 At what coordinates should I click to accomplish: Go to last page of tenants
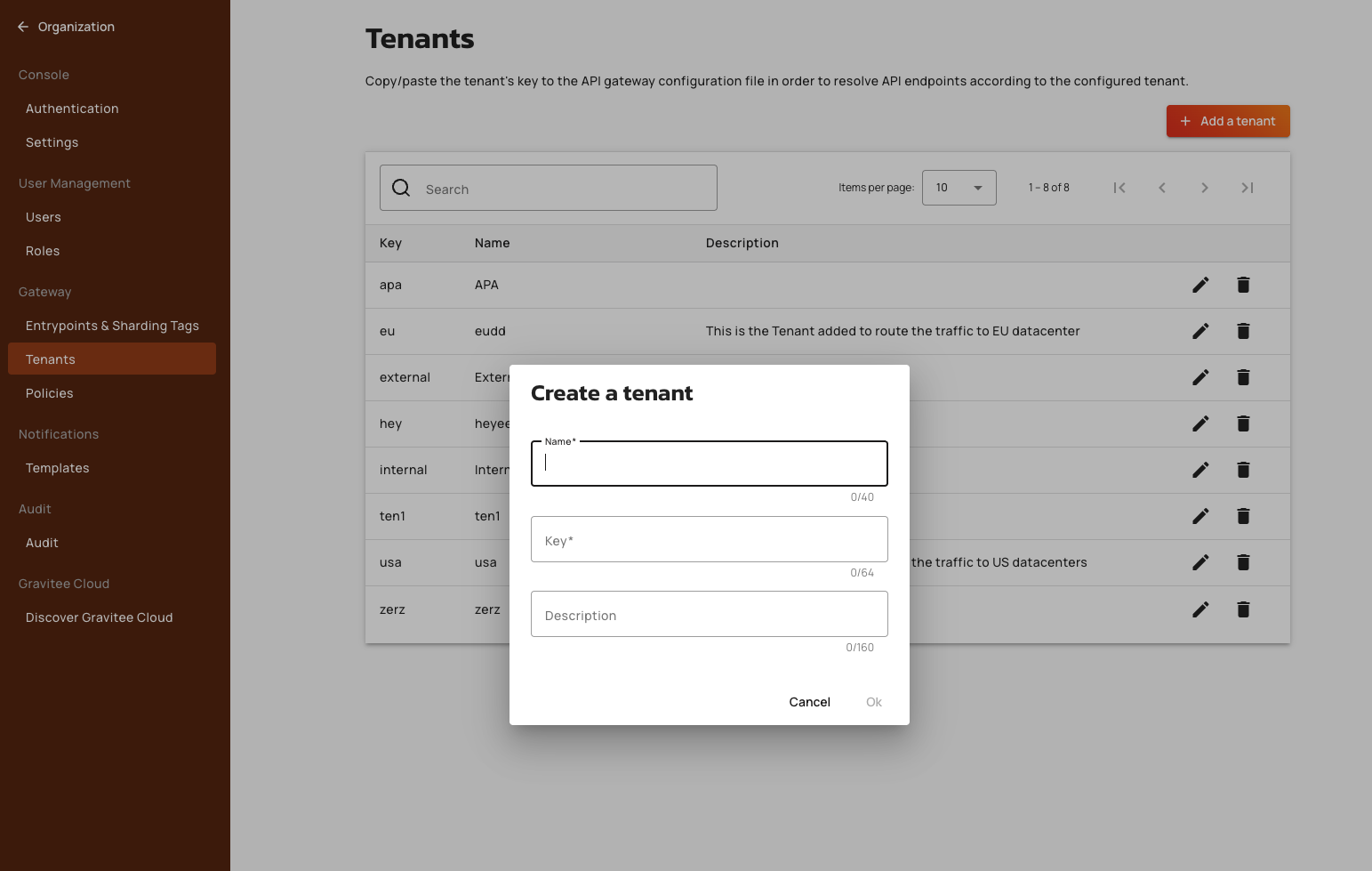click(x=1247, y=188)
